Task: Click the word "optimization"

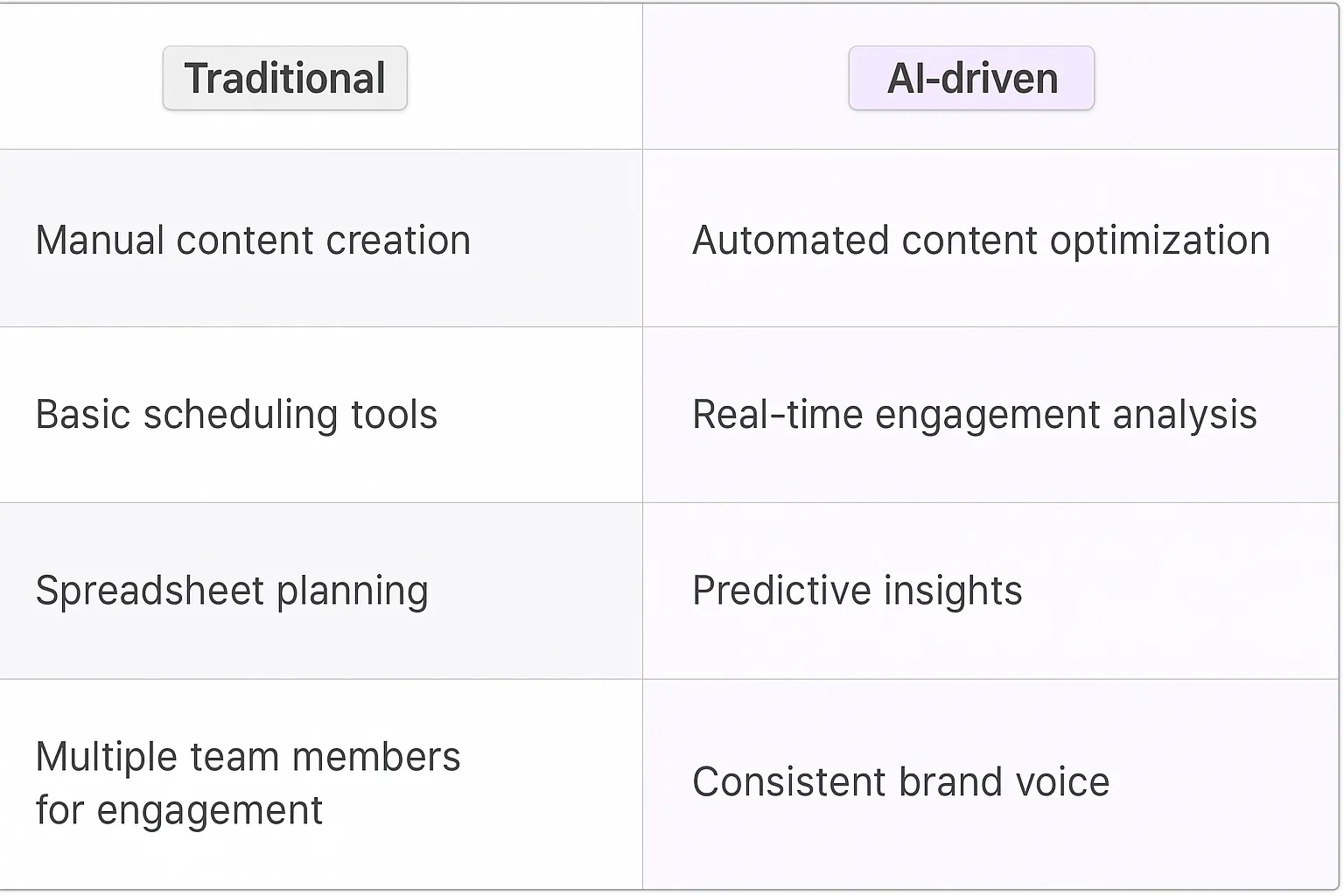Action: tap(1159, 241)
